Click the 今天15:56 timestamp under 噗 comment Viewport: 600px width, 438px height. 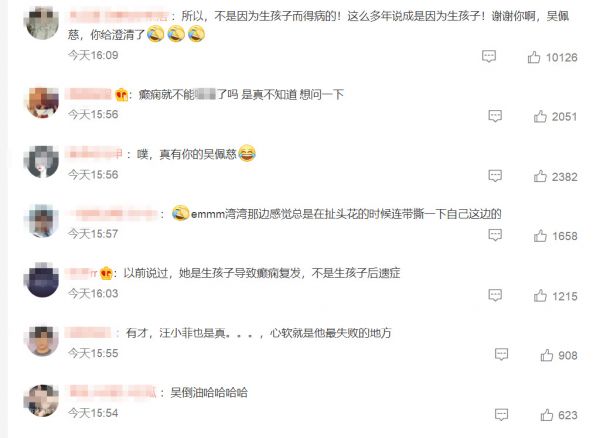pyautogui.click(x=93, y=175)
